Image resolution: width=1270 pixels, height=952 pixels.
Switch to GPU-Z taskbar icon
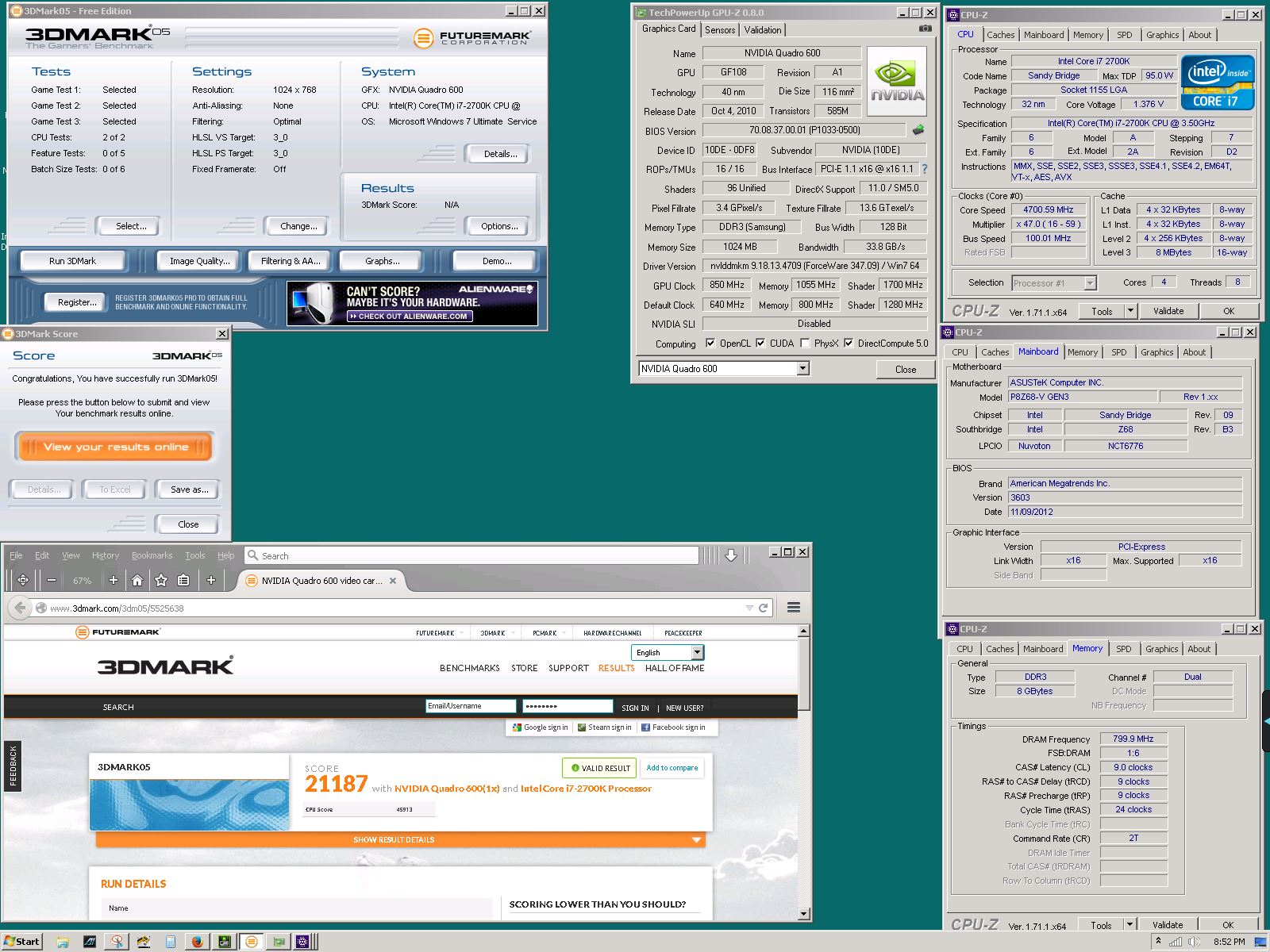279,942
